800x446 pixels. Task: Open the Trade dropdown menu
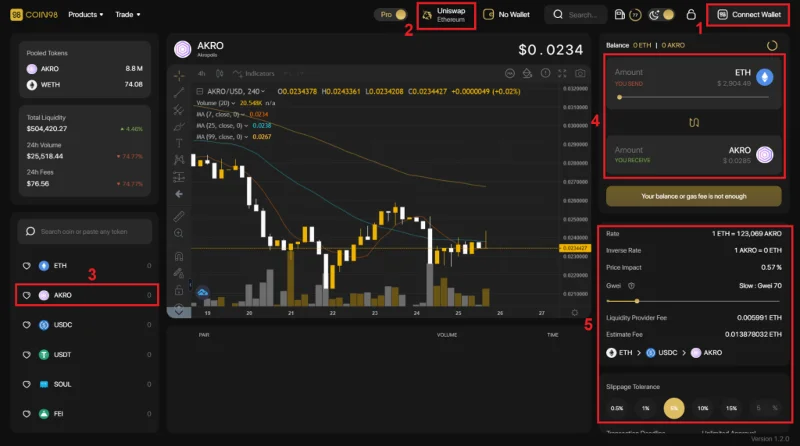pyautogui.click(x=128, y=14)
